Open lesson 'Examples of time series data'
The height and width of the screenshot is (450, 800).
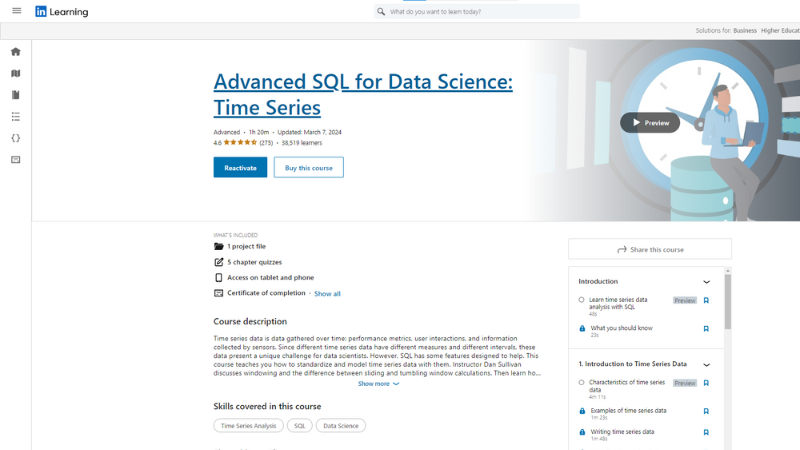pyautogui.click(x=628, y=410)
